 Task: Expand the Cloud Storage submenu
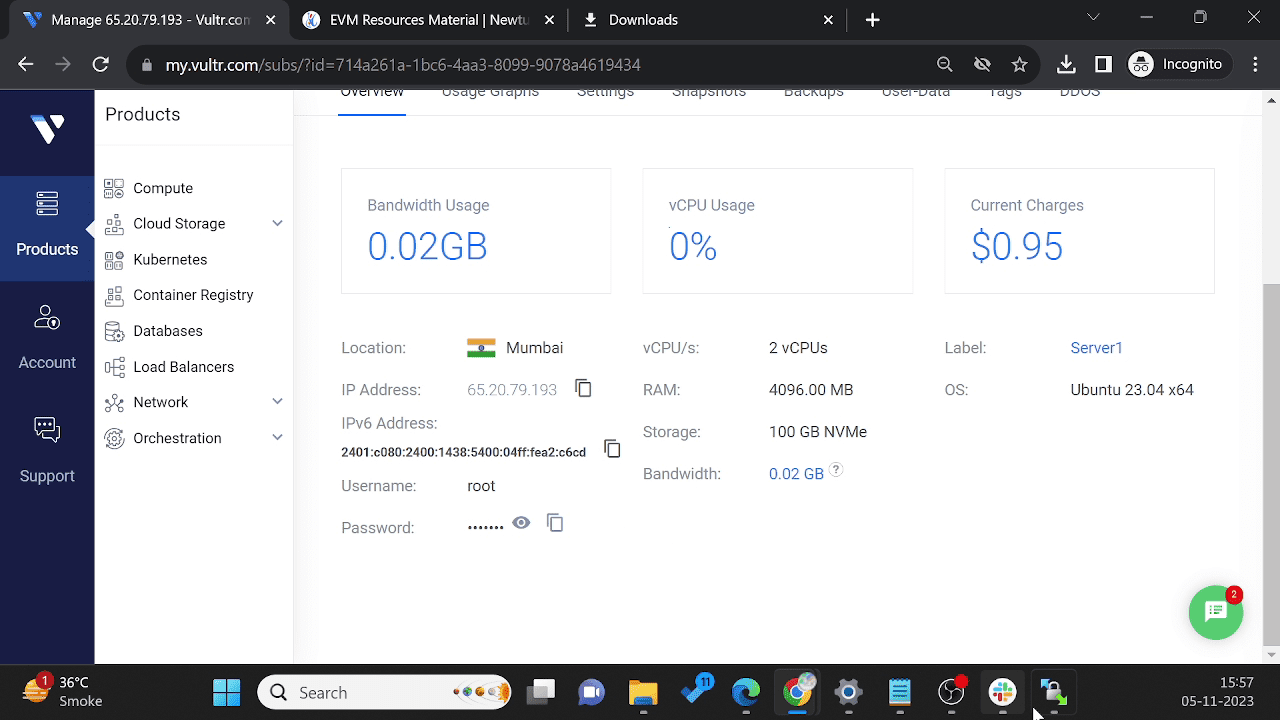point(277,224)
